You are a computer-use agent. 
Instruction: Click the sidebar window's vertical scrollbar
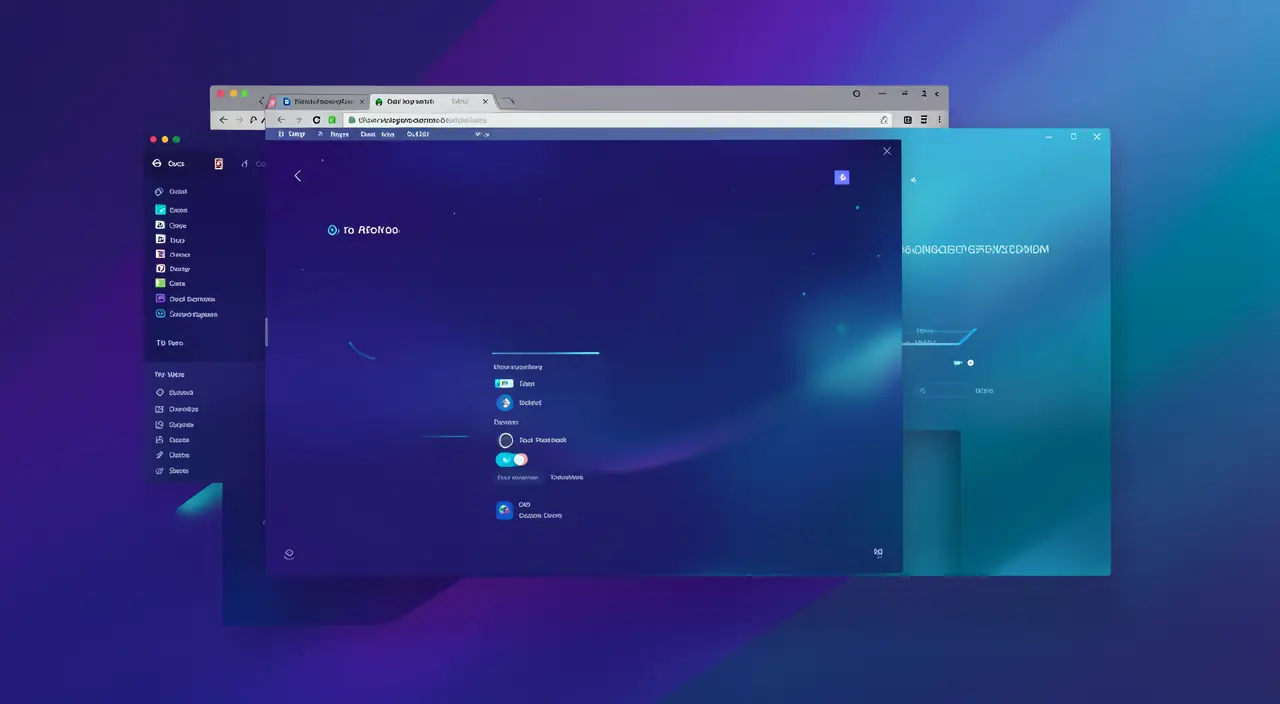(266, 332)
